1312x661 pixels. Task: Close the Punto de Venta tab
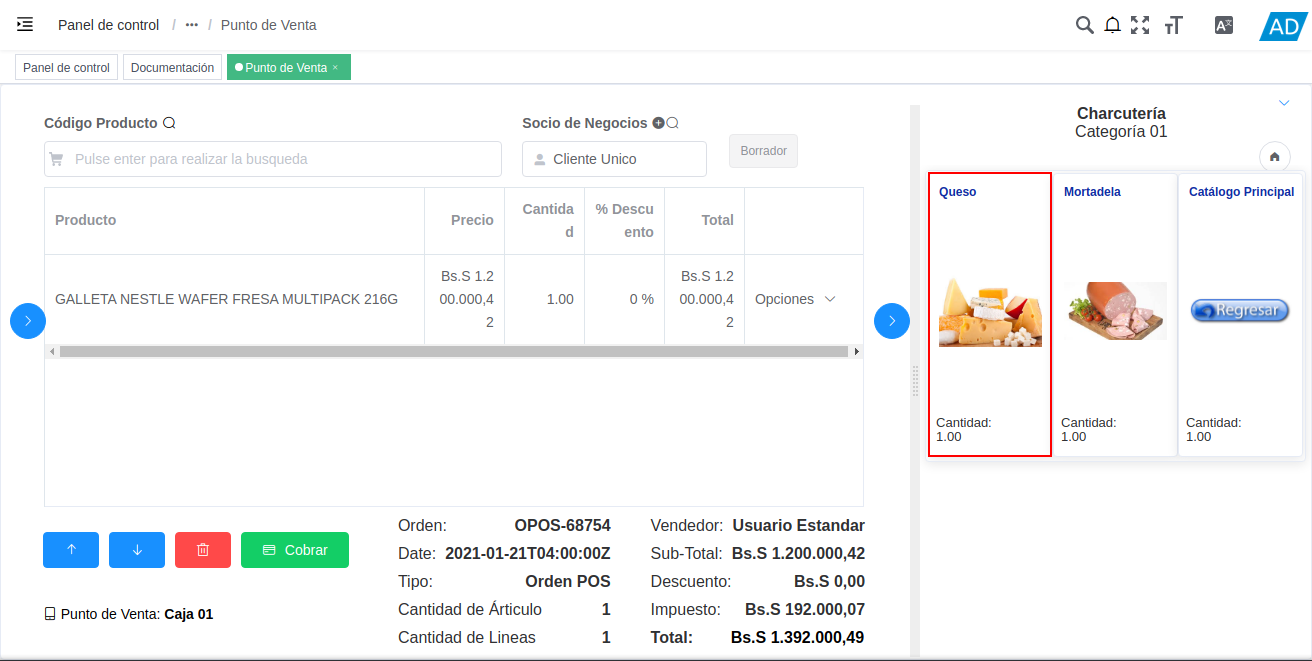click(x=335, y=68)
